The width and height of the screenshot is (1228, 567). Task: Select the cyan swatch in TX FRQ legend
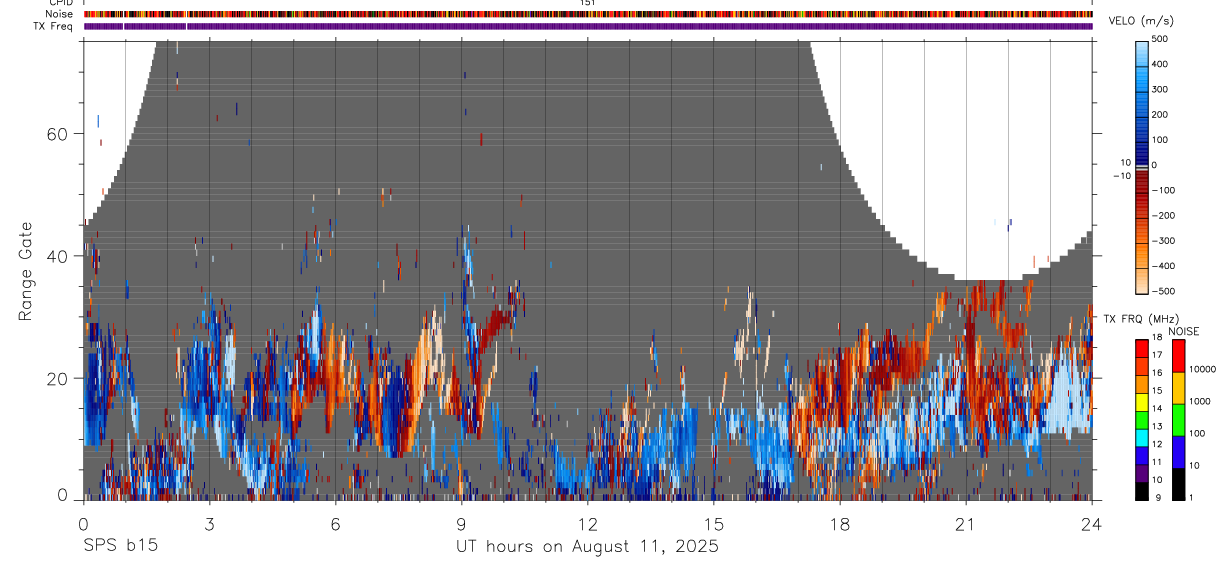(x=1142, y=437)
